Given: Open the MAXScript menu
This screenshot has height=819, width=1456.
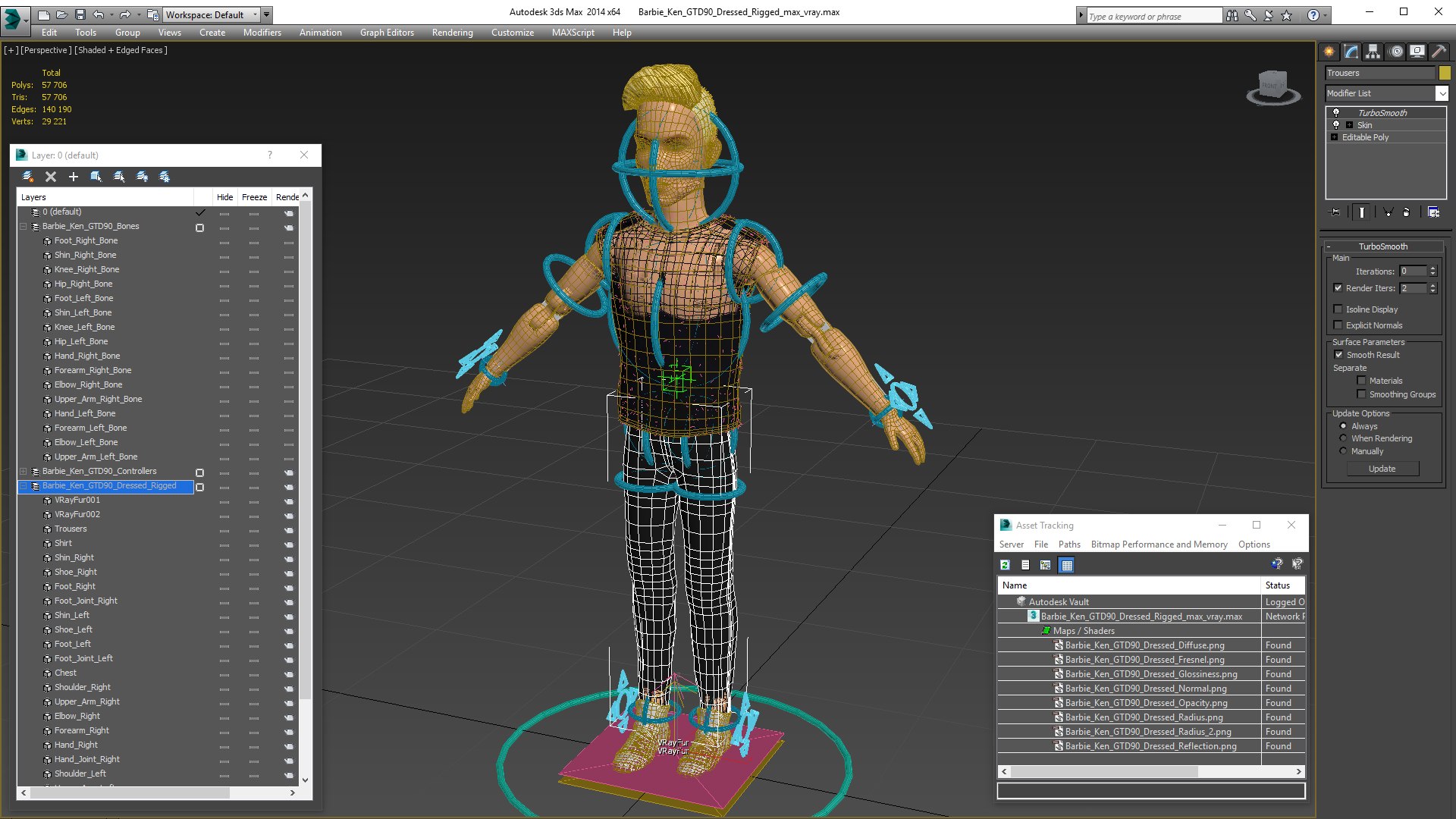Looking at the screenshot, I should (x=573, y=33).
